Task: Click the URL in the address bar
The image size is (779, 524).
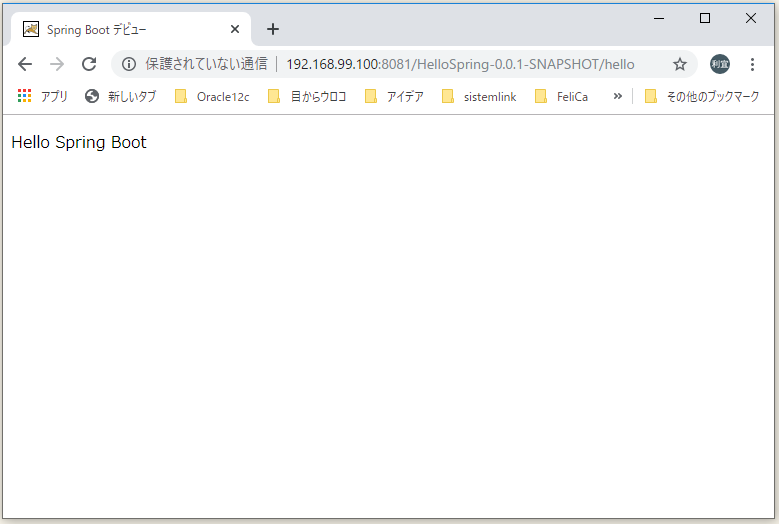Action: tap(461, 64)
